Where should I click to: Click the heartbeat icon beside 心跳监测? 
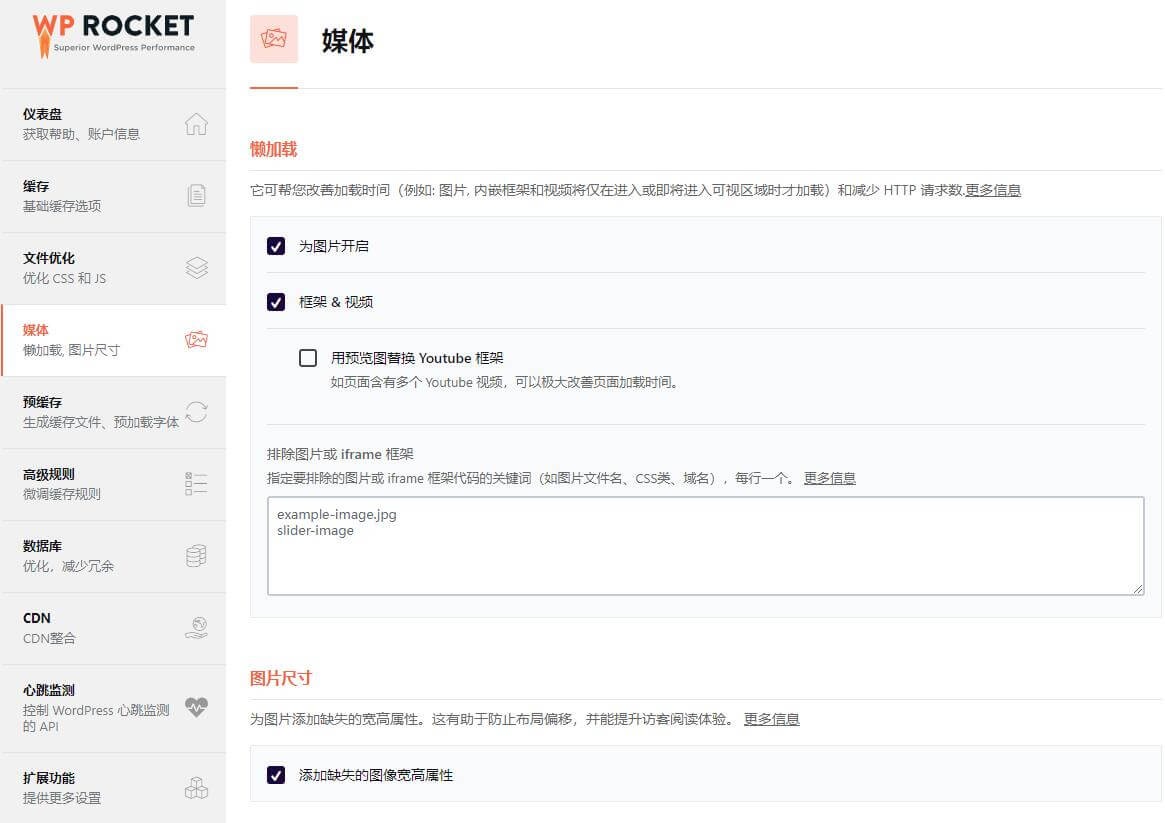tap(197, 707)
